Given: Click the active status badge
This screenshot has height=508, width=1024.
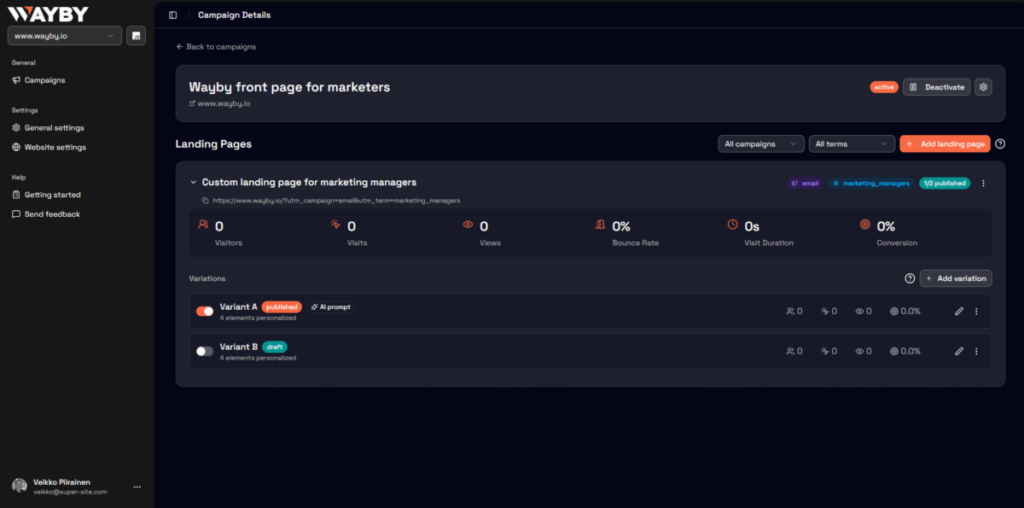Looking at the screenshot, I should [x=884, y=87].
